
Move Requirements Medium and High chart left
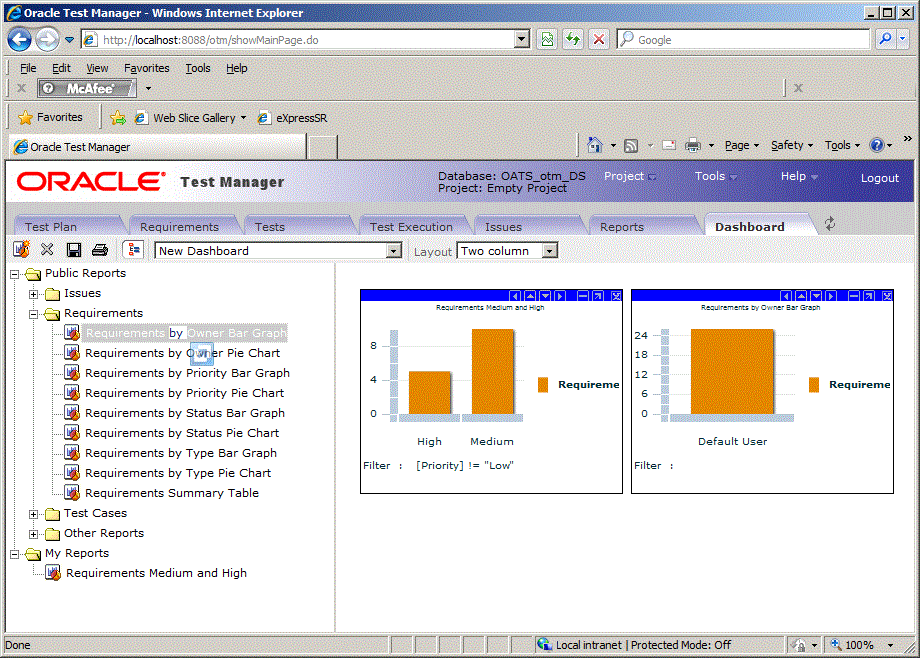(x=515, y=296)
